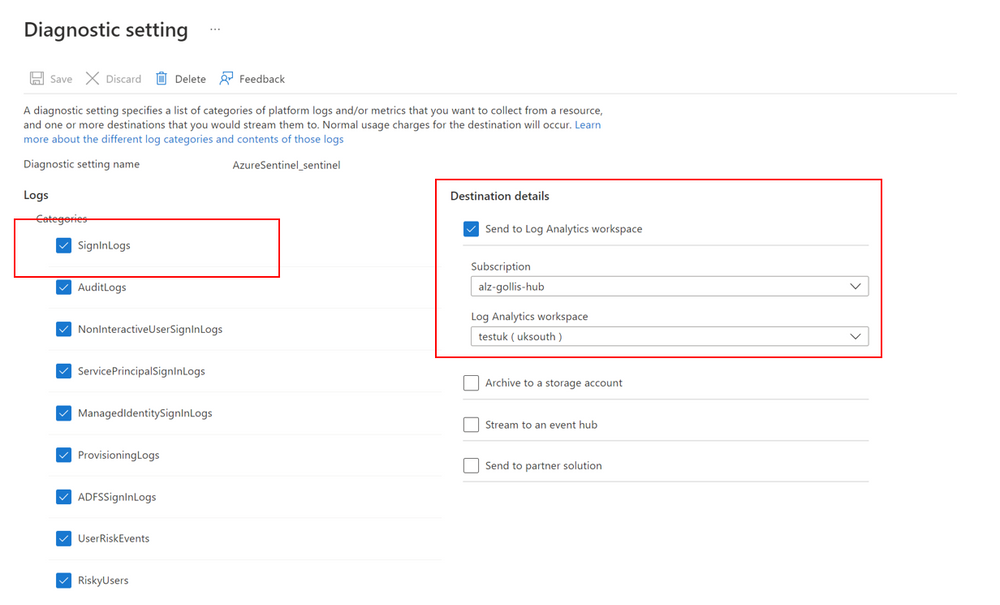
Task: Enable Send to partner solution
Action: tap(471, 465)
